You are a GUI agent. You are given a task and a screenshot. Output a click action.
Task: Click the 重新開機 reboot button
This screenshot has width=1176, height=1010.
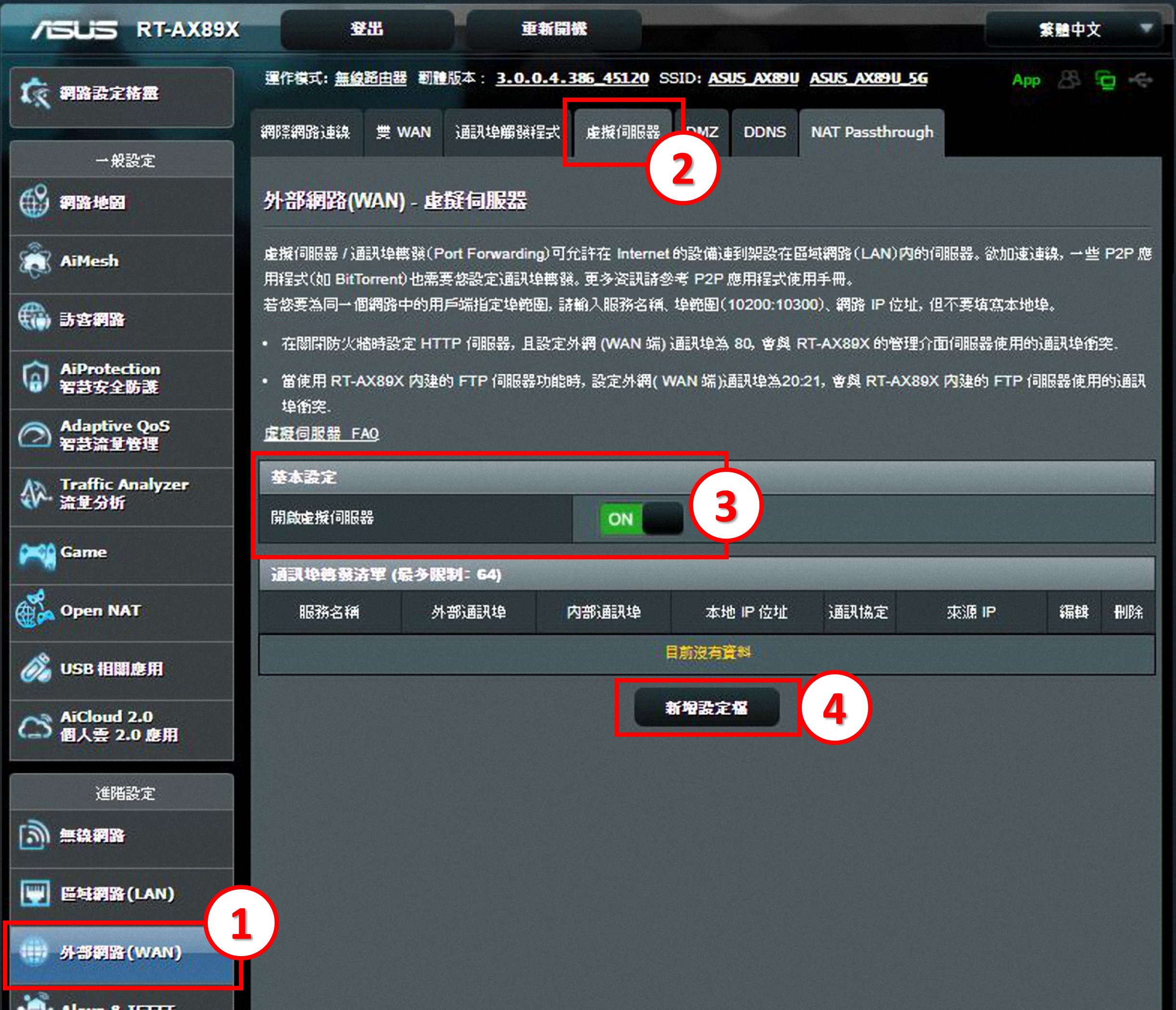coord(554,29)
